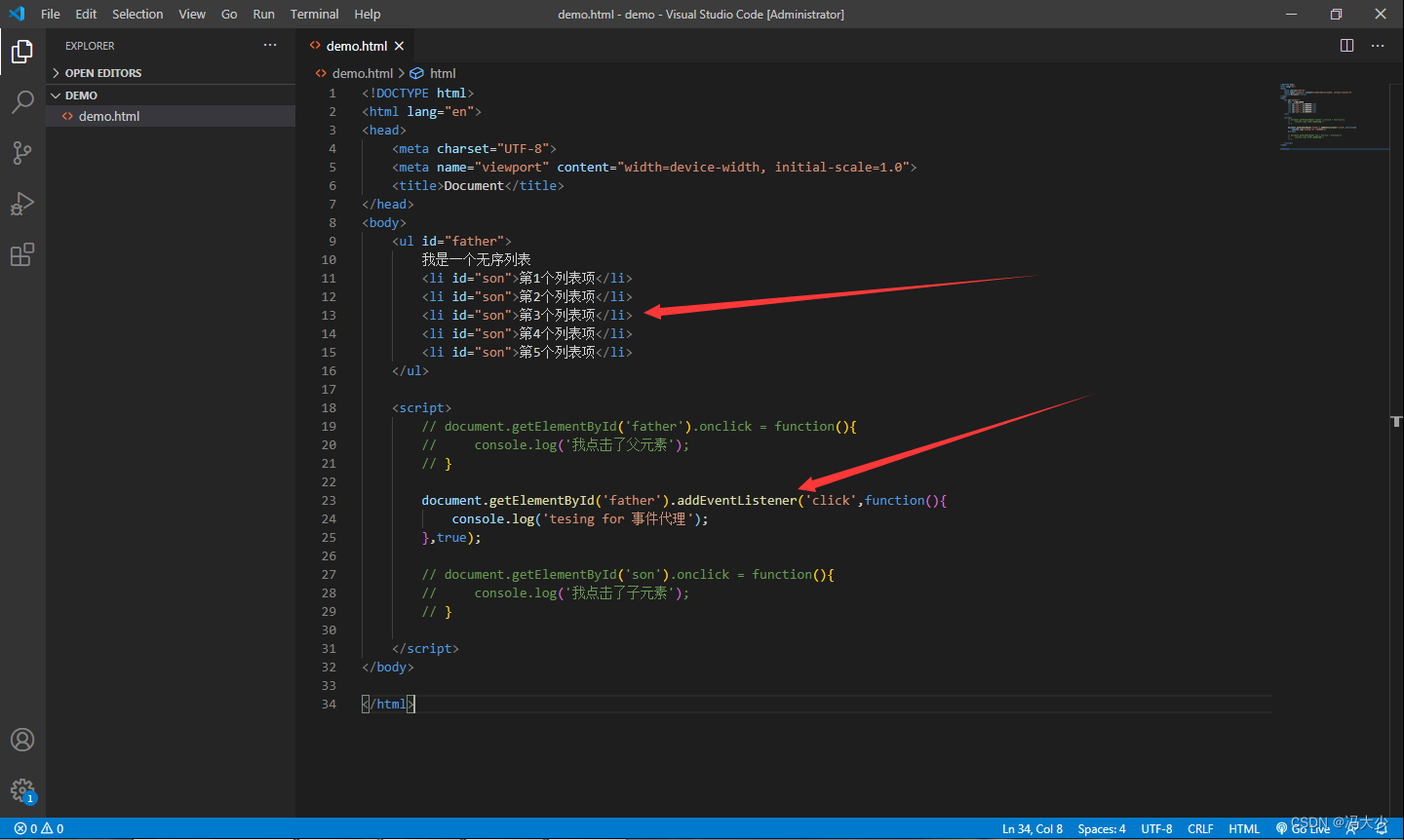Screen dimensions: 1404x840
Task: Change indentation via Spaces: 4
Action: click(x=1102, y=828)
